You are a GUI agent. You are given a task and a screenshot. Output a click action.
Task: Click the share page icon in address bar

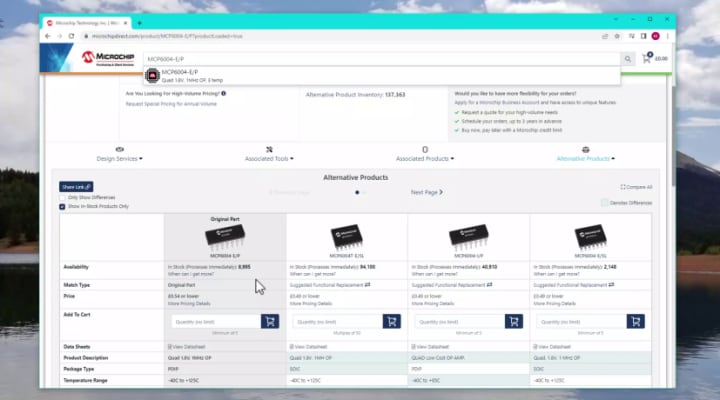click(x=605, y=36)
